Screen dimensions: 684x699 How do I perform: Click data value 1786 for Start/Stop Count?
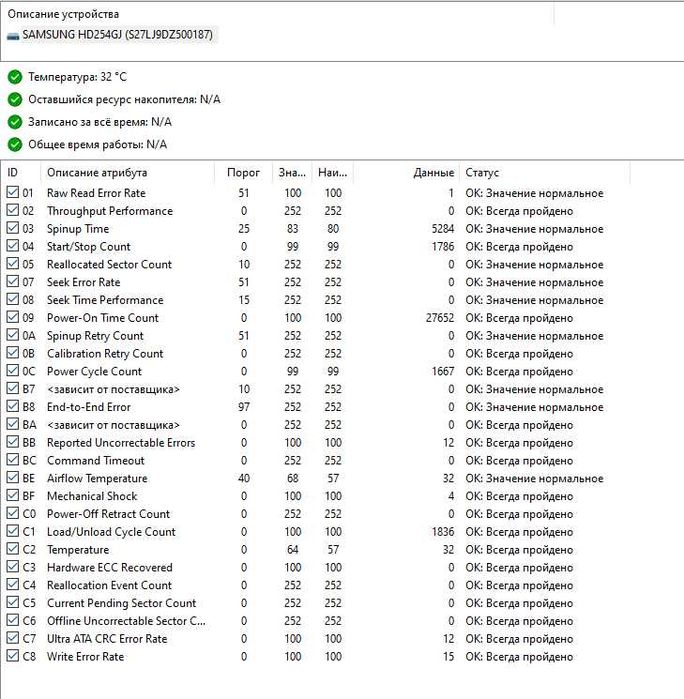[x=443, y=247]
